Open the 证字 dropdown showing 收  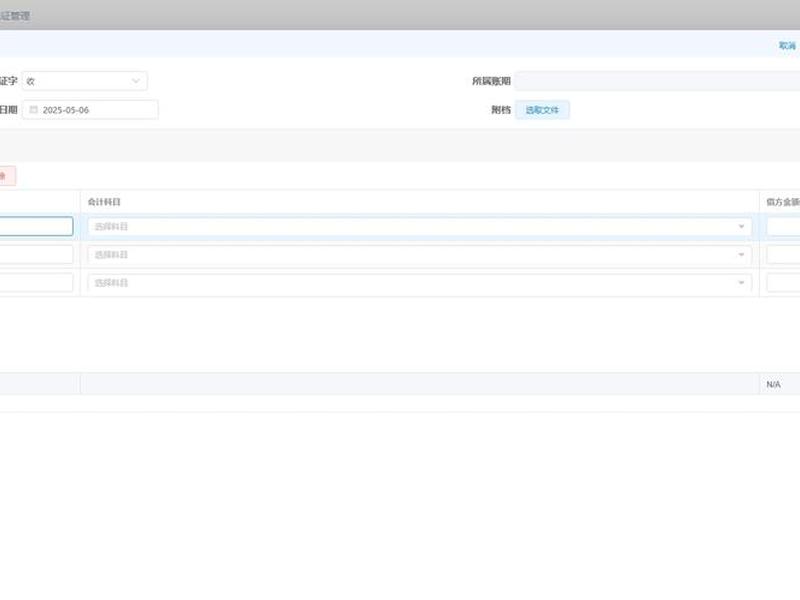tap(85, 81)
